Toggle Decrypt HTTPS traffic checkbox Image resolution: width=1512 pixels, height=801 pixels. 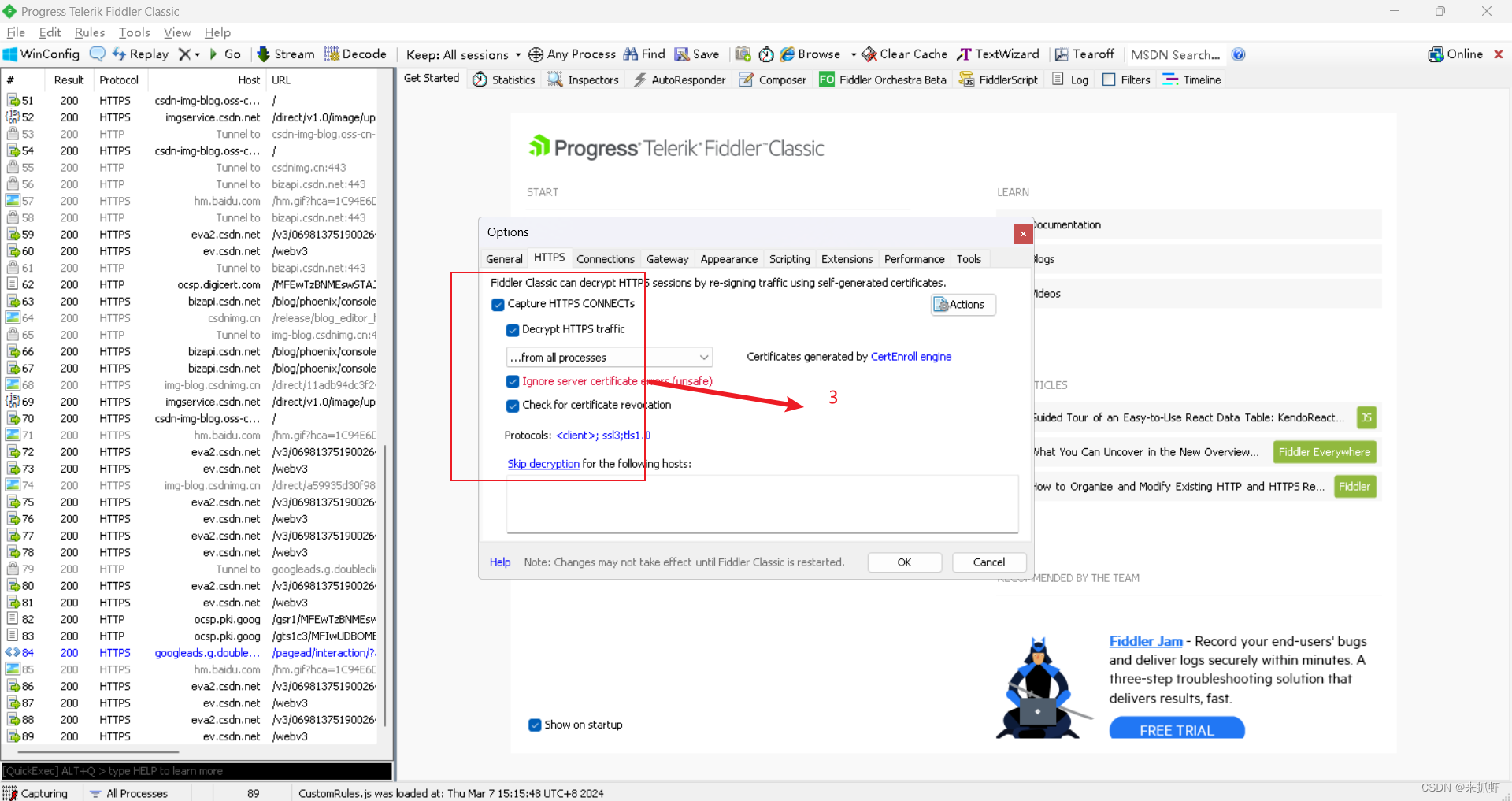pos(513,330)
